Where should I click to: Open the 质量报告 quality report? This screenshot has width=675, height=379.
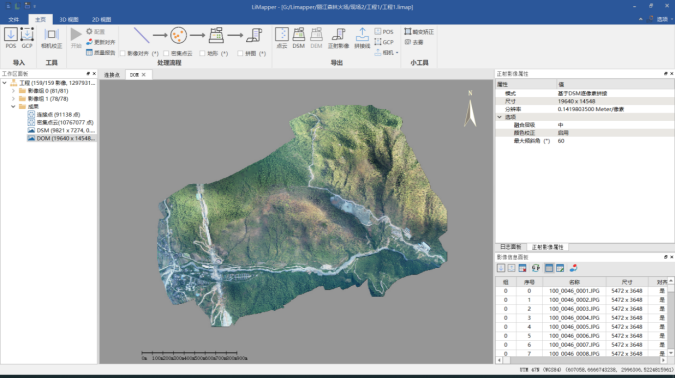(101, 53)
